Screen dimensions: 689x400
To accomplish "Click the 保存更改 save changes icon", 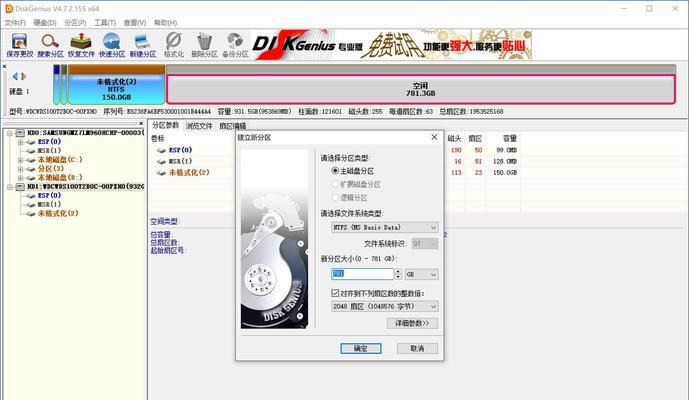I will click(19, 45).
